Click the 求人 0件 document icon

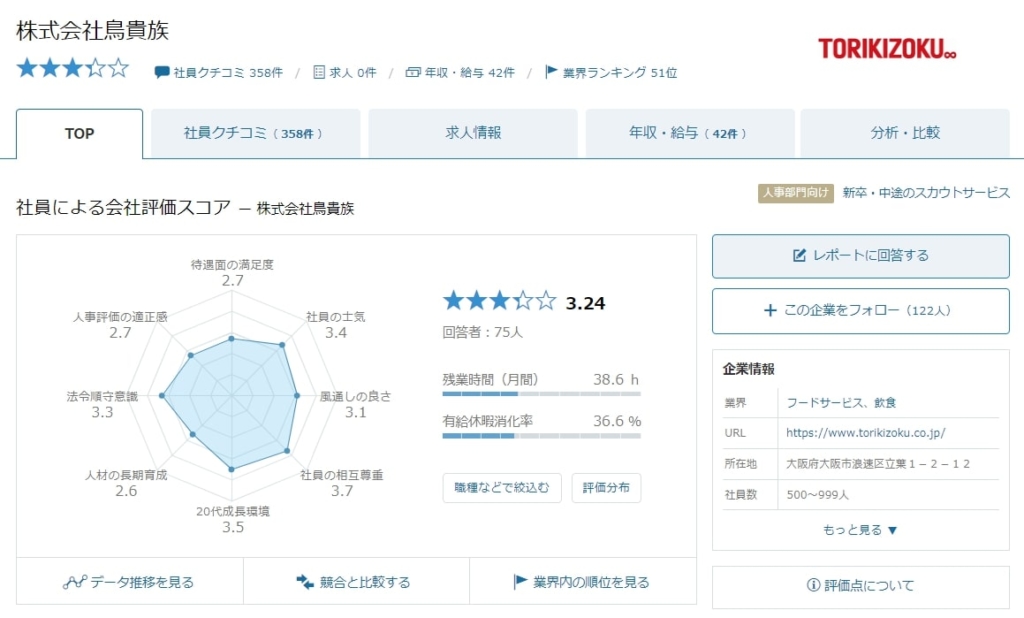(319, 73)
